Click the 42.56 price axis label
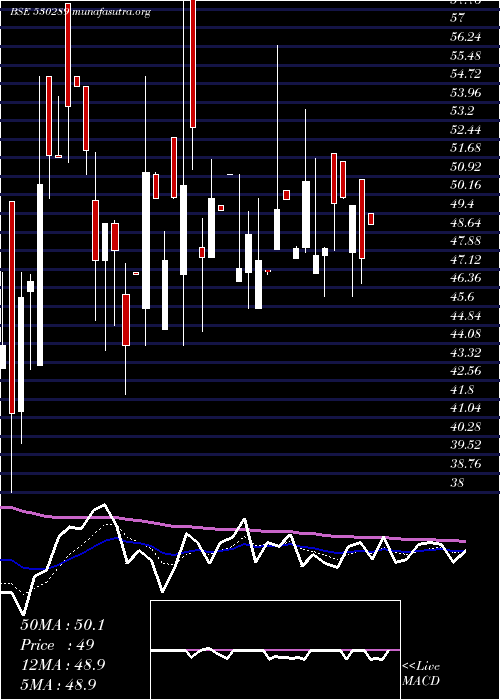 (465, 371)
